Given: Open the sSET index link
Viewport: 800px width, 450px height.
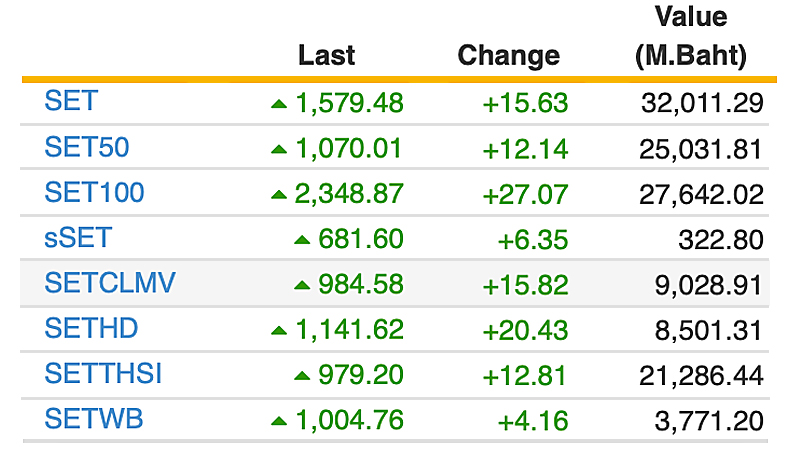Looking at the screenshot, I should click(x=79, y=238).
